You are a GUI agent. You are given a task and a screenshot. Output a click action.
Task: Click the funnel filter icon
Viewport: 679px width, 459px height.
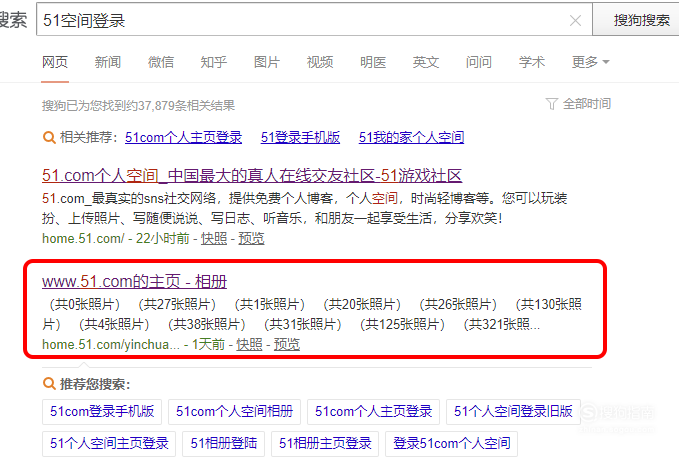(x=551, y=104)
